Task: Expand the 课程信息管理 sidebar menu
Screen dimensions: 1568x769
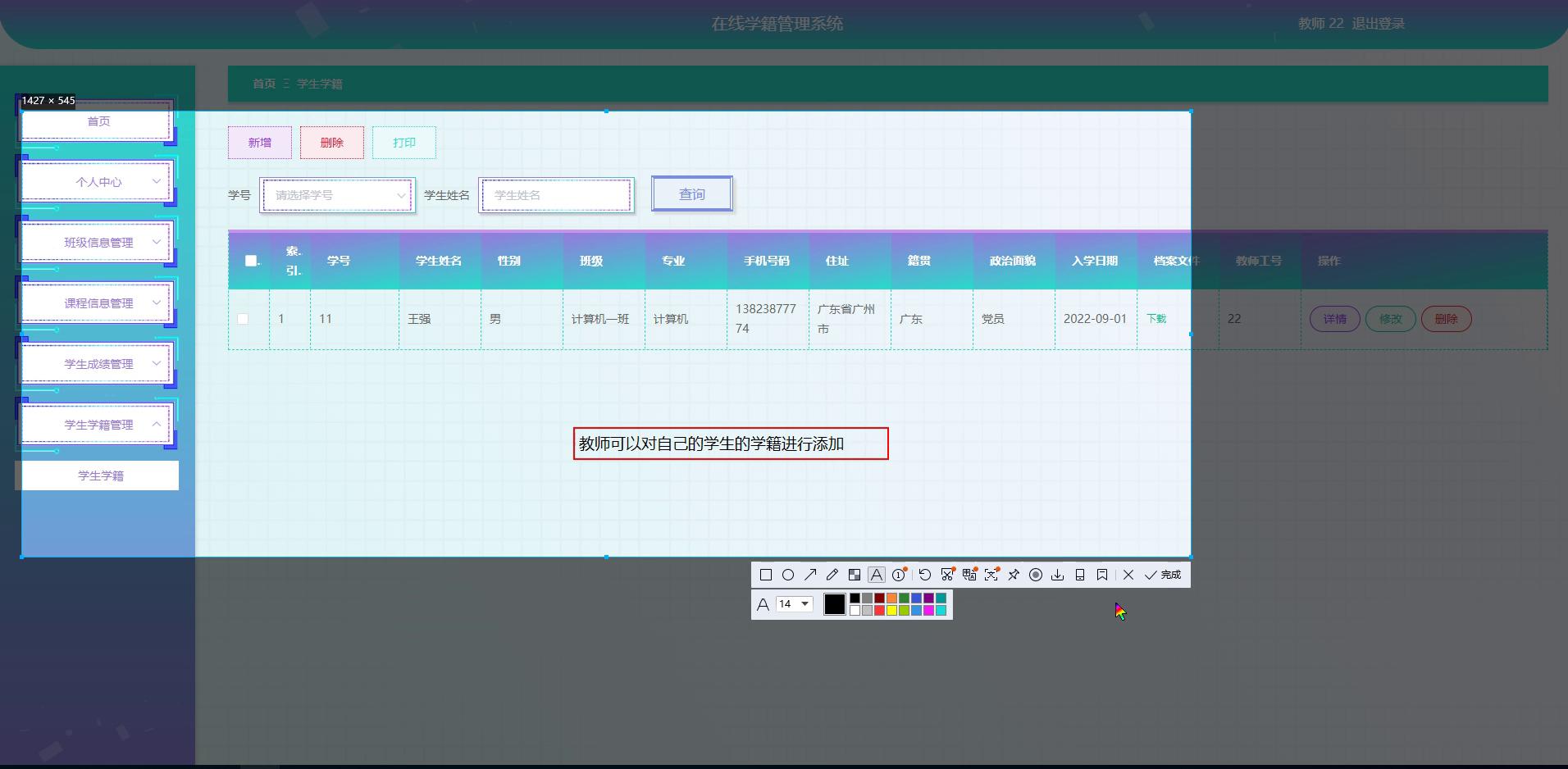Action: (x=97, y=303)
